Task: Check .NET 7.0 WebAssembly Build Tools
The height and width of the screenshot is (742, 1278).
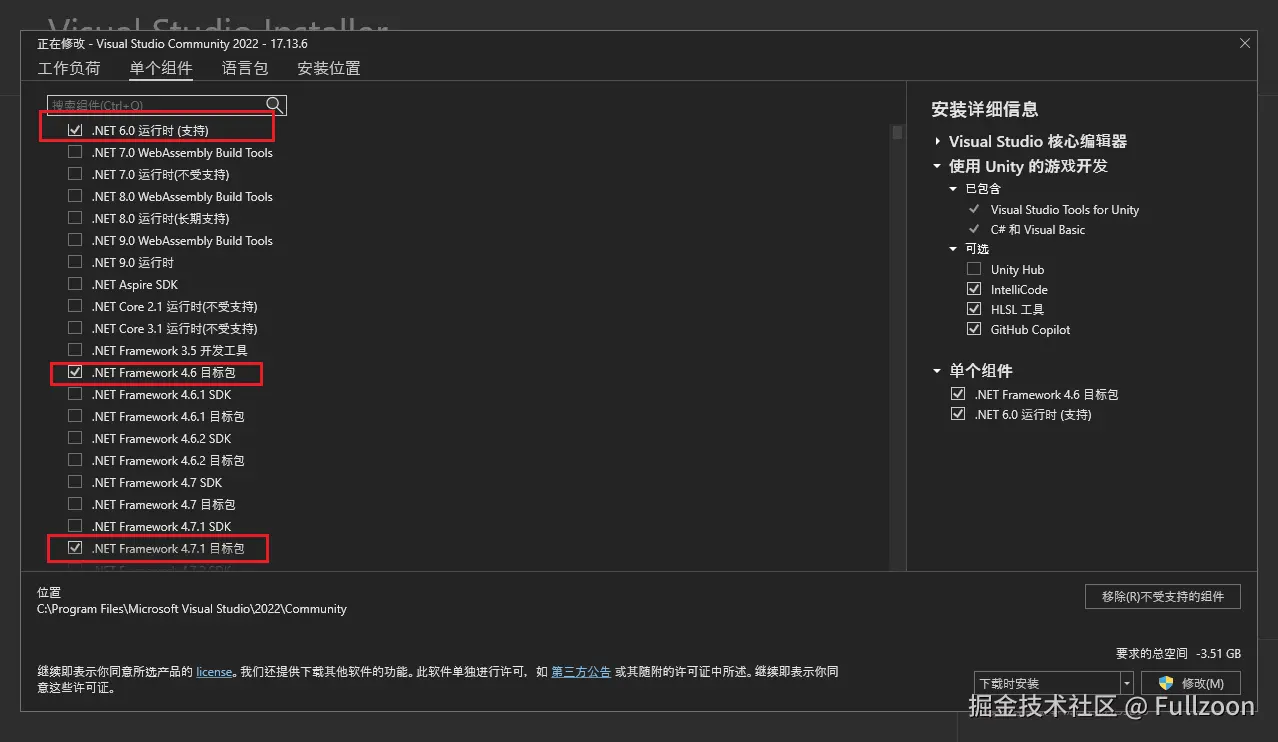Action: pyautogui.click(x=75, y=153)
